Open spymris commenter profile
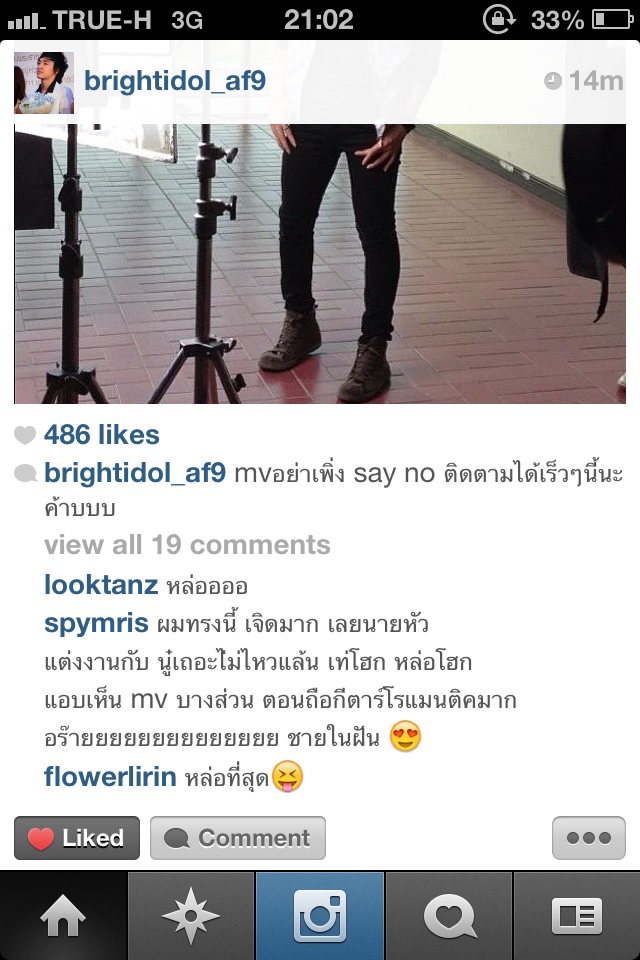 pyautogui.click(x=96, y=623)
